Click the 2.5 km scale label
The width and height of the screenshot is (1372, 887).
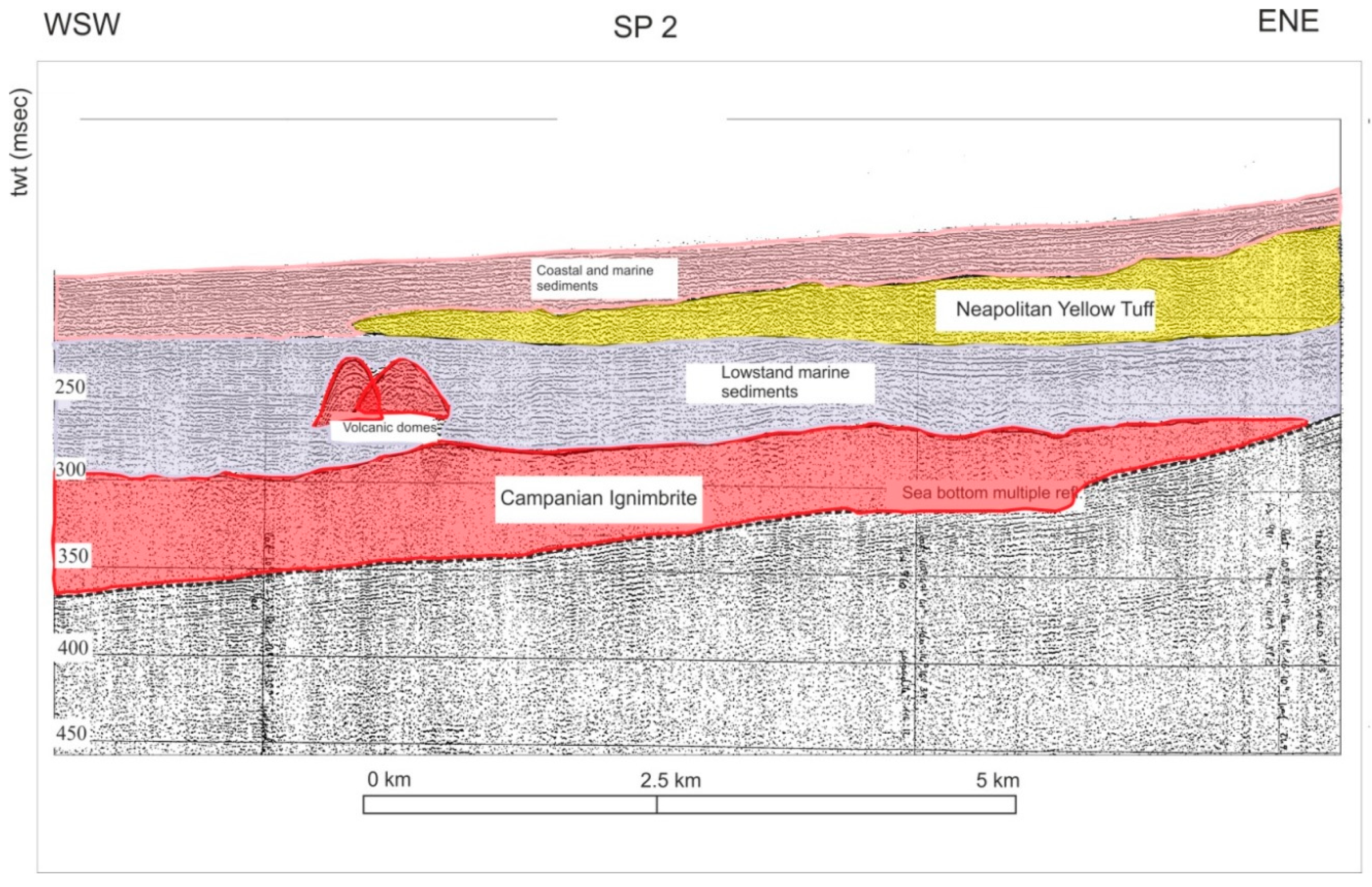click(x=670, y=780)
